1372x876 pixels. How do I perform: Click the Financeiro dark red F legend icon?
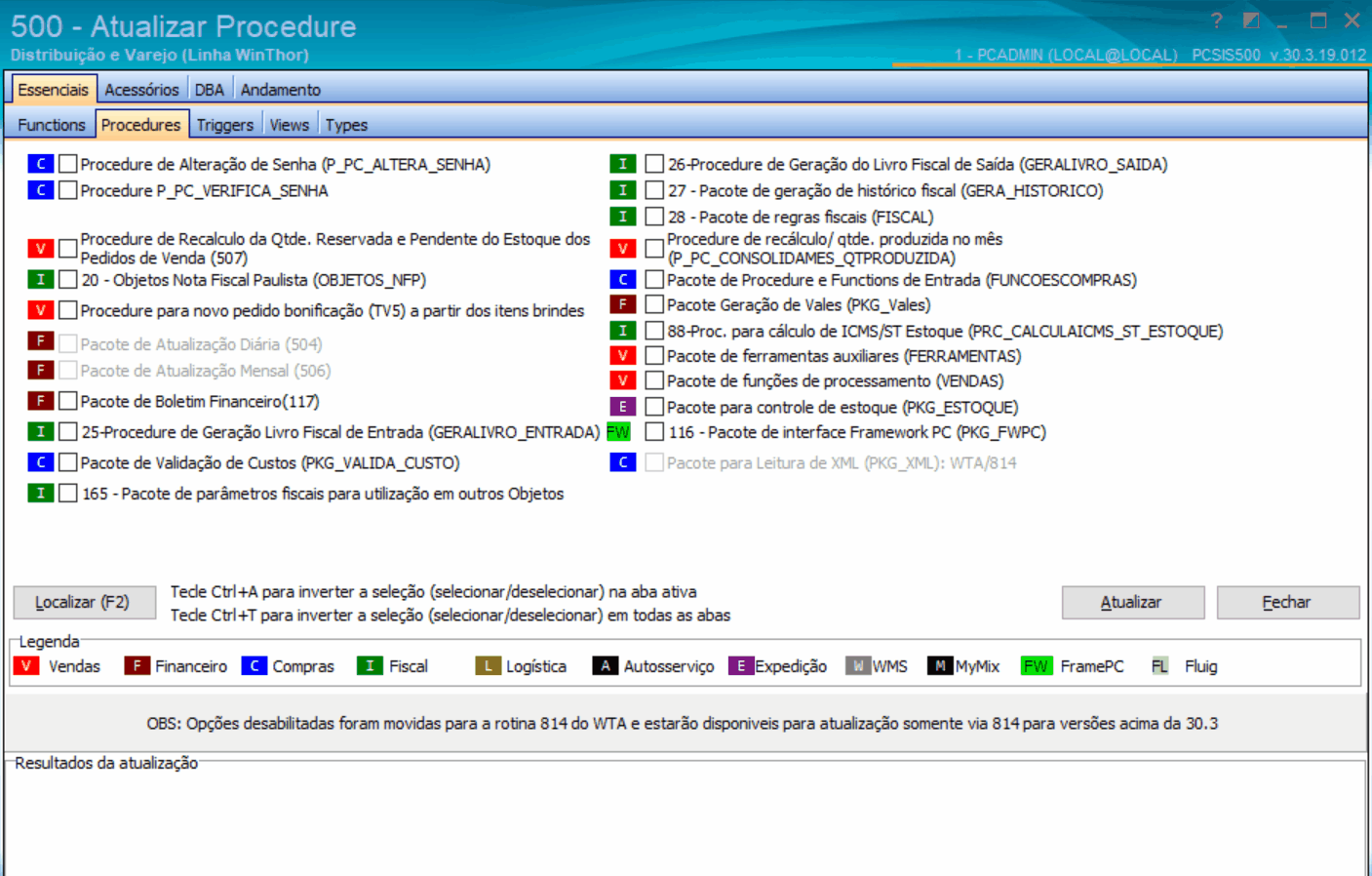137,666
